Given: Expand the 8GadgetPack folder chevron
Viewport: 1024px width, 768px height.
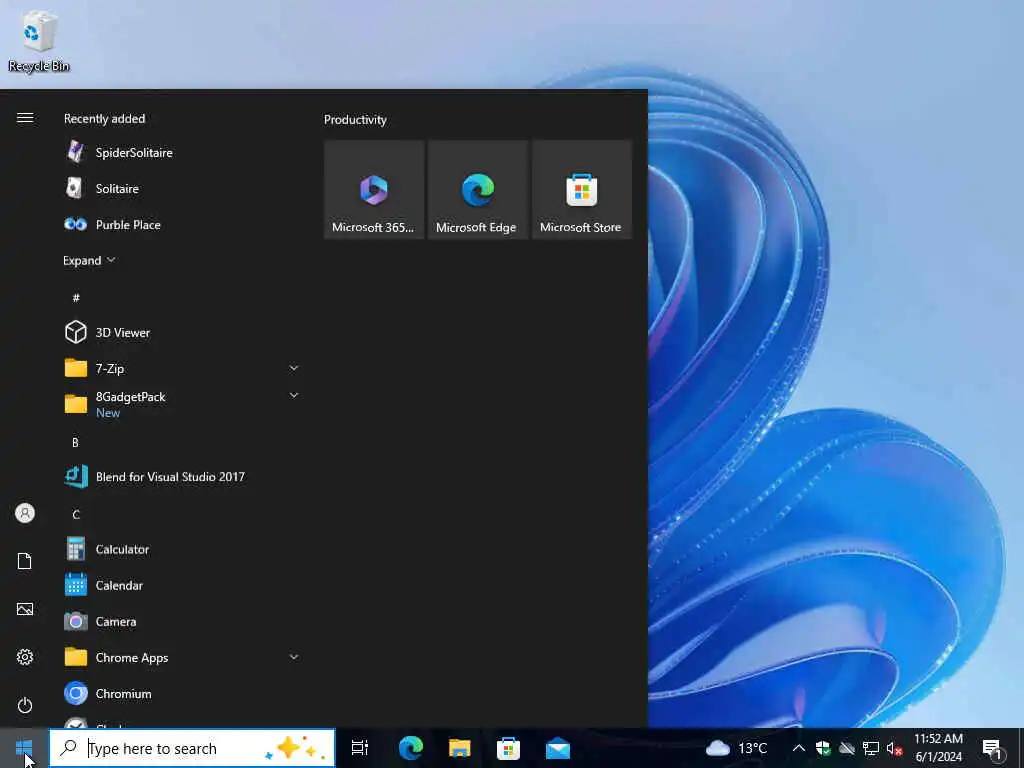Looking at the screenshot, I should (x=294, y=395).
